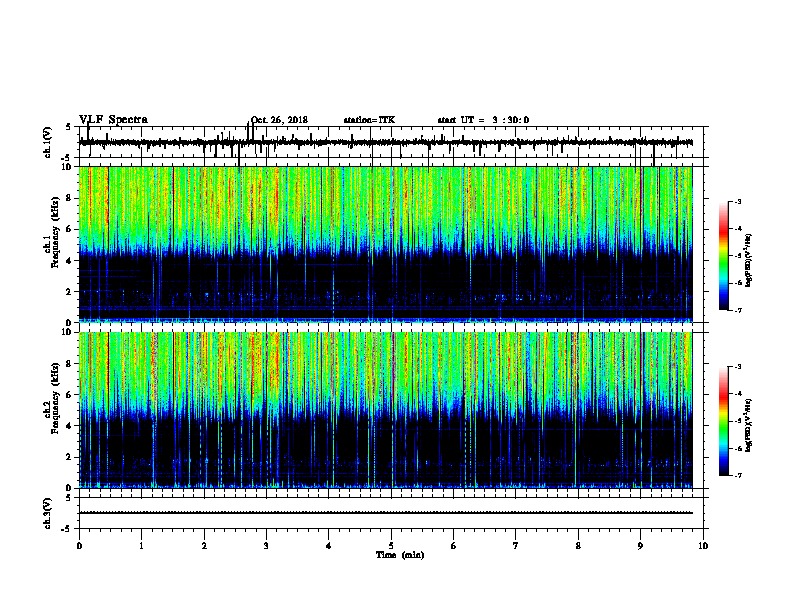The width and height of the screenshot is (792, 612).
Task: Click the flat ch.3 voltage trace line
Action: coord(386,513)
